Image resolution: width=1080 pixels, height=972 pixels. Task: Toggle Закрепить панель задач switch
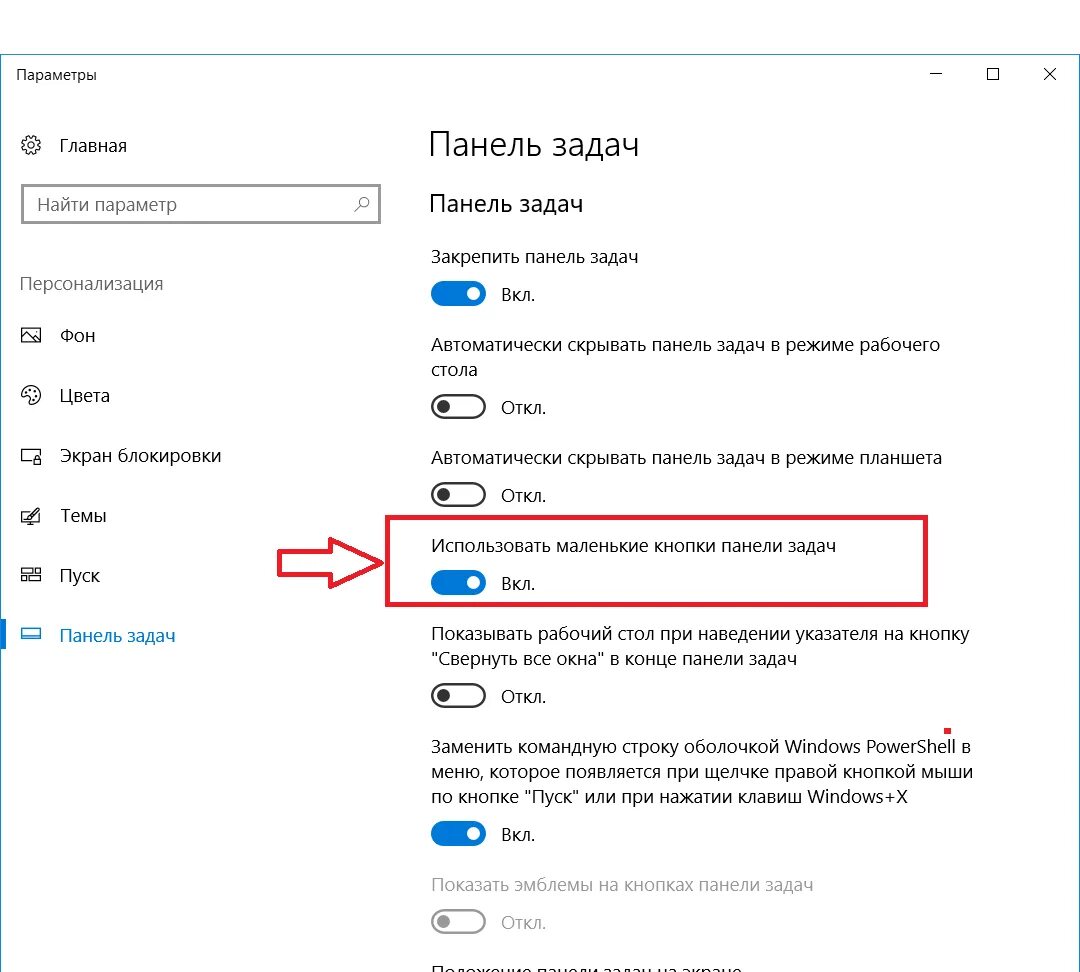pyautogui.click(x=458, y=294)
